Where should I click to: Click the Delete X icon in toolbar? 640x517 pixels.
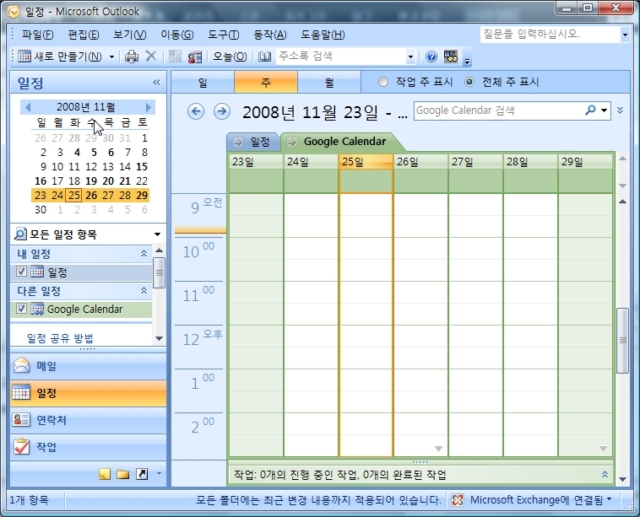(x=151, y=56)
